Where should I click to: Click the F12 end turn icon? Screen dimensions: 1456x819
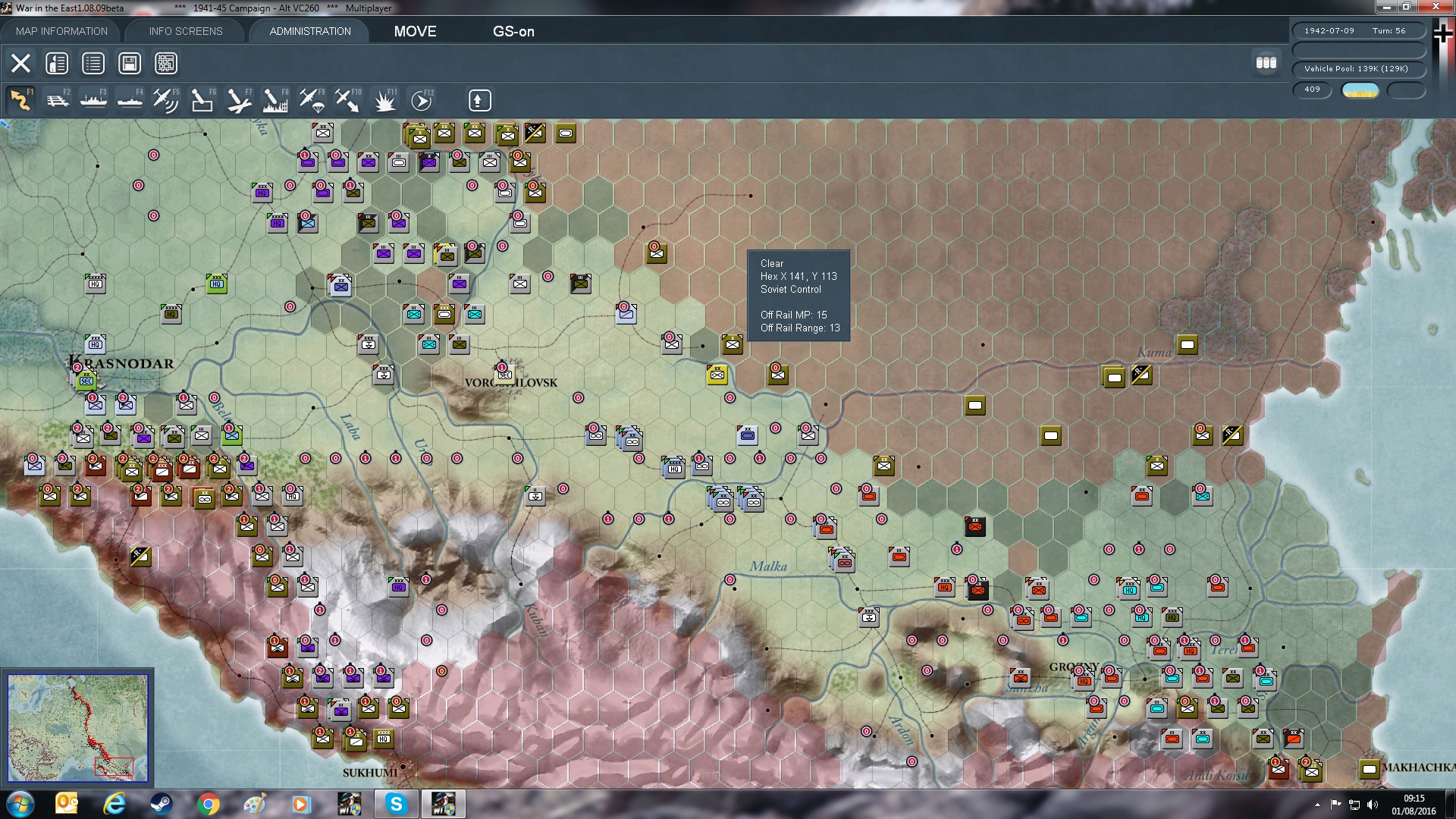(x=422, y=100)
